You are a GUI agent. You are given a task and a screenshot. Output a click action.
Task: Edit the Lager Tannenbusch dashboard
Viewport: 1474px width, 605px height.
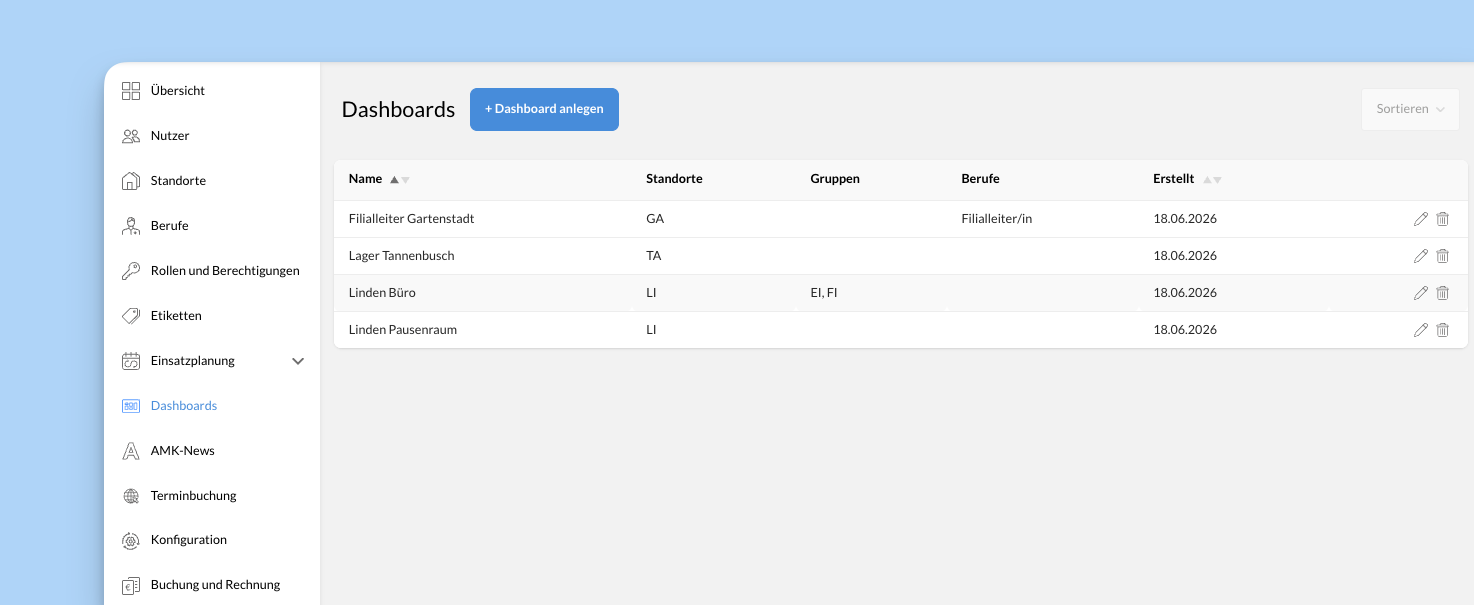tap(1420, 256)
